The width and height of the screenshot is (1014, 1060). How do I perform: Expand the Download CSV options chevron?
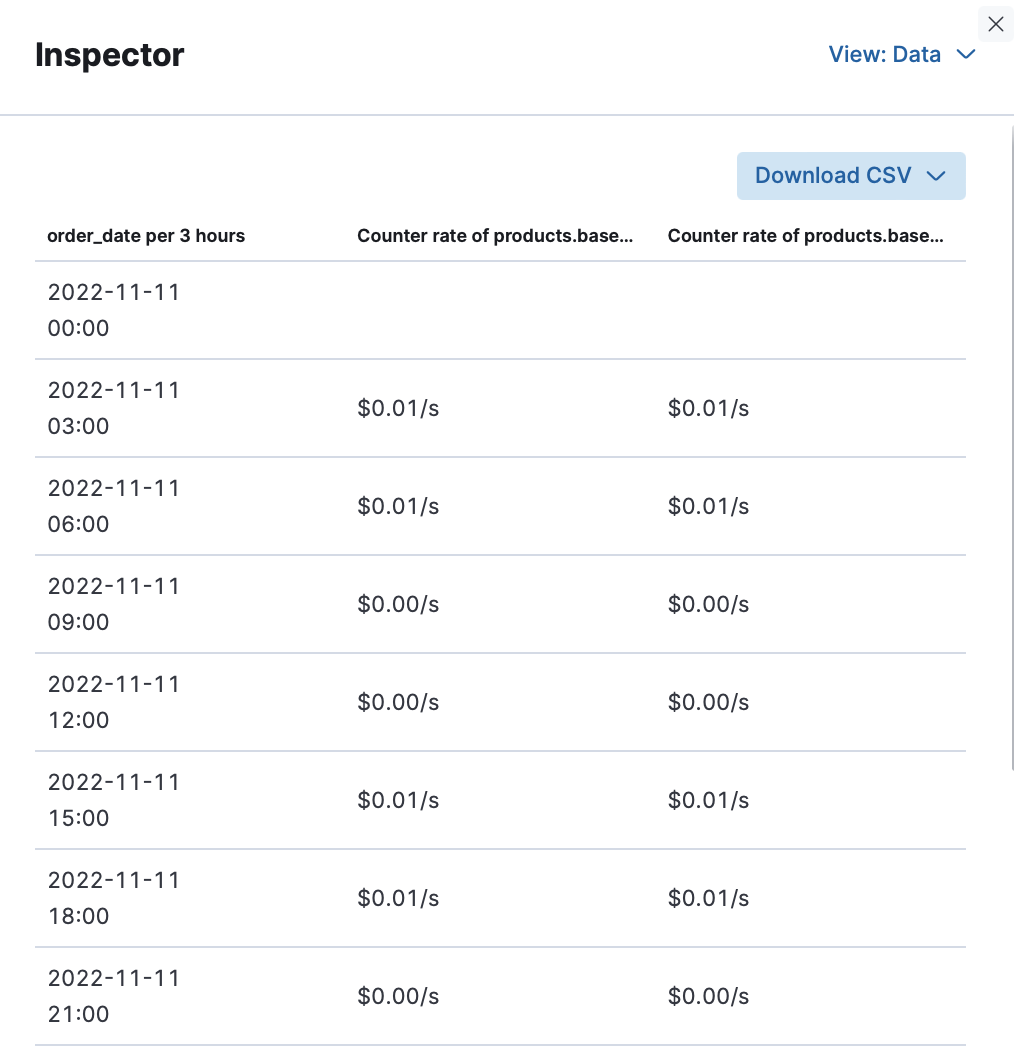click(x=936, y=175)
